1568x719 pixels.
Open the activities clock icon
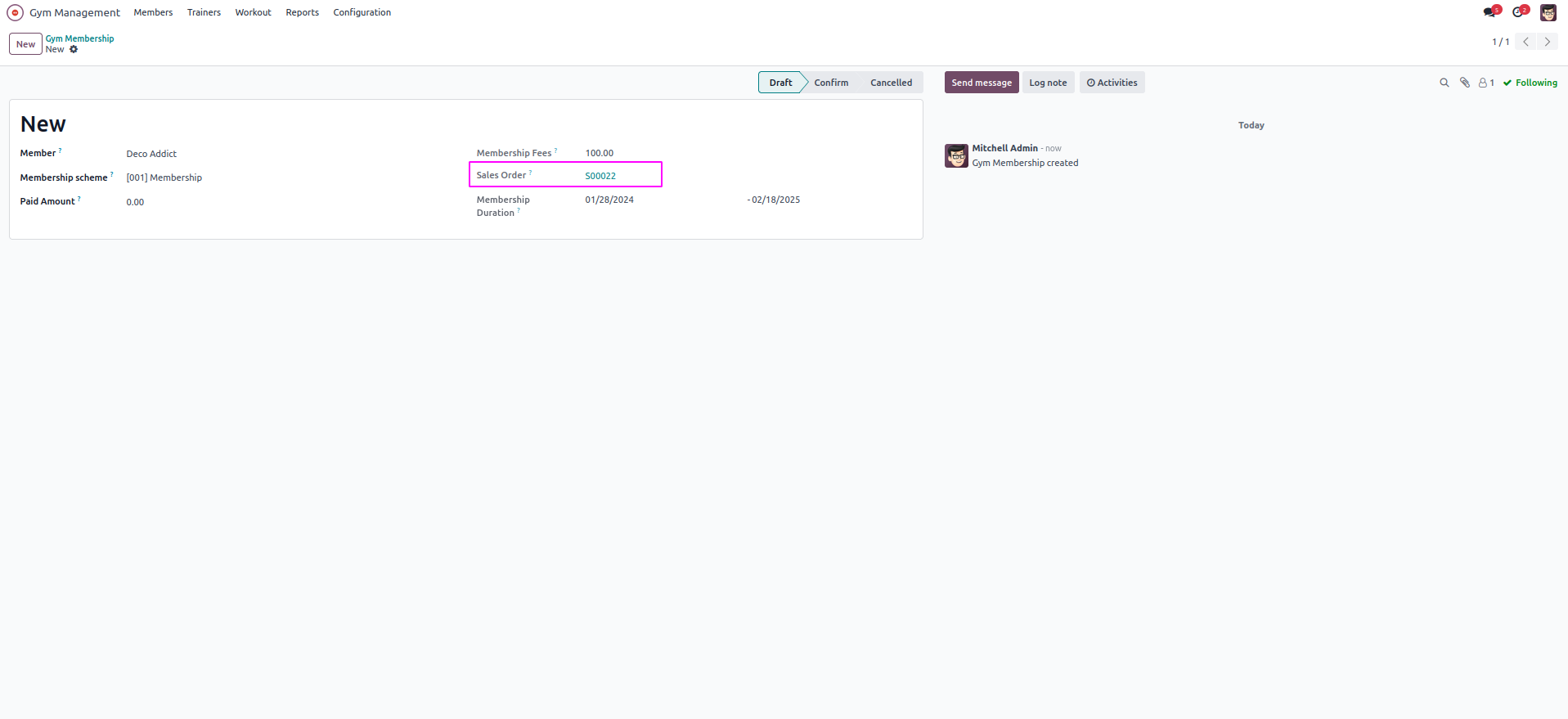point(1519,12)
